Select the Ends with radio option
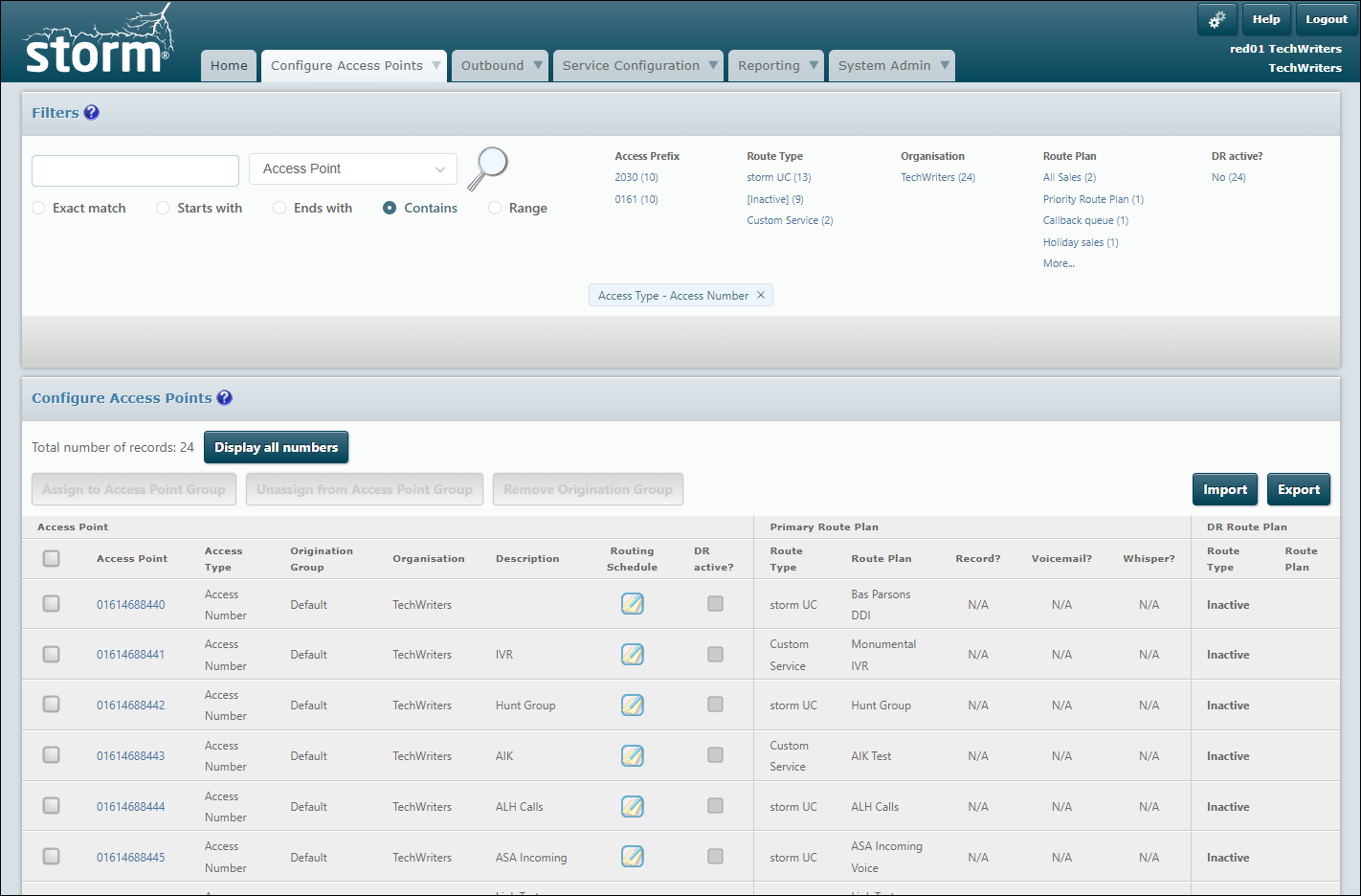 (279, 208)
